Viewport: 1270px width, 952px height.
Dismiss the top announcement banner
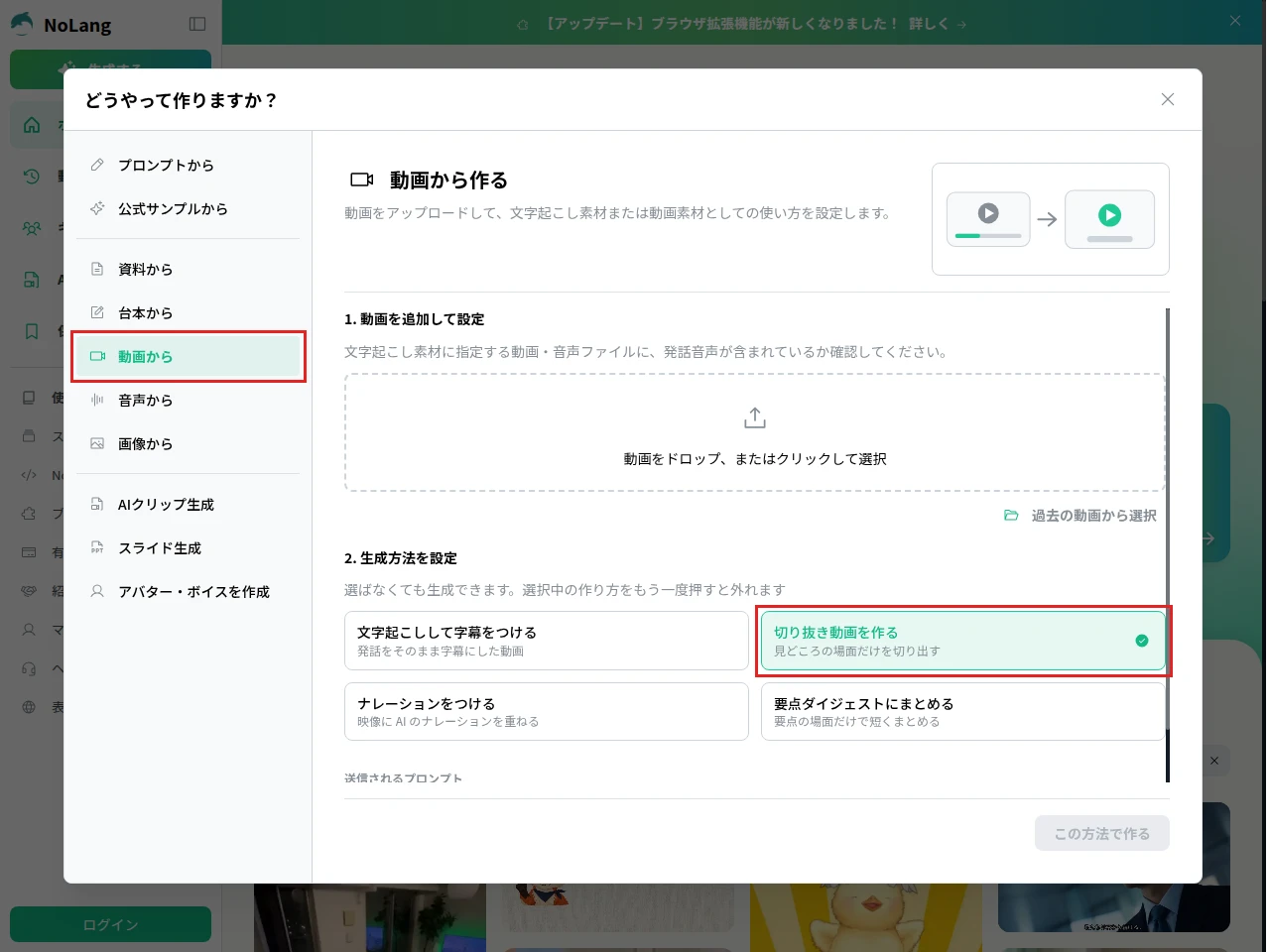tap(1235, 21)
